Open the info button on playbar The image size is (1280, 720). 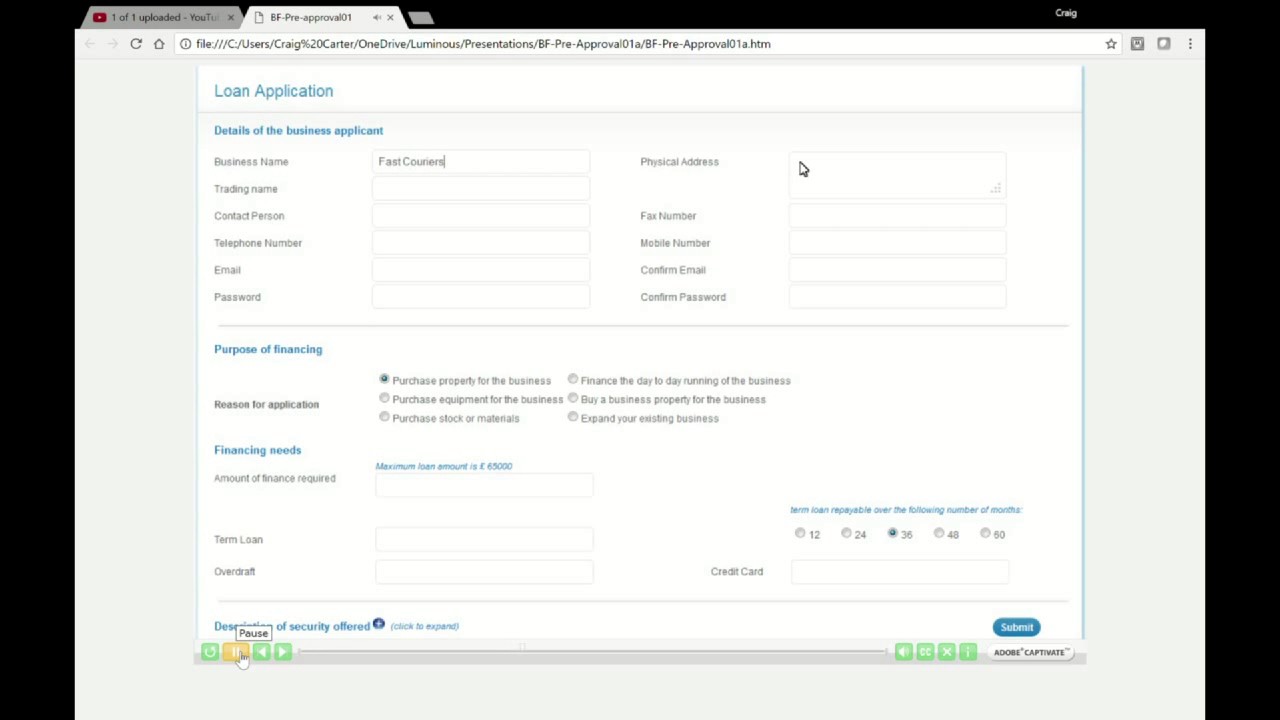click(x=967, y=652)
